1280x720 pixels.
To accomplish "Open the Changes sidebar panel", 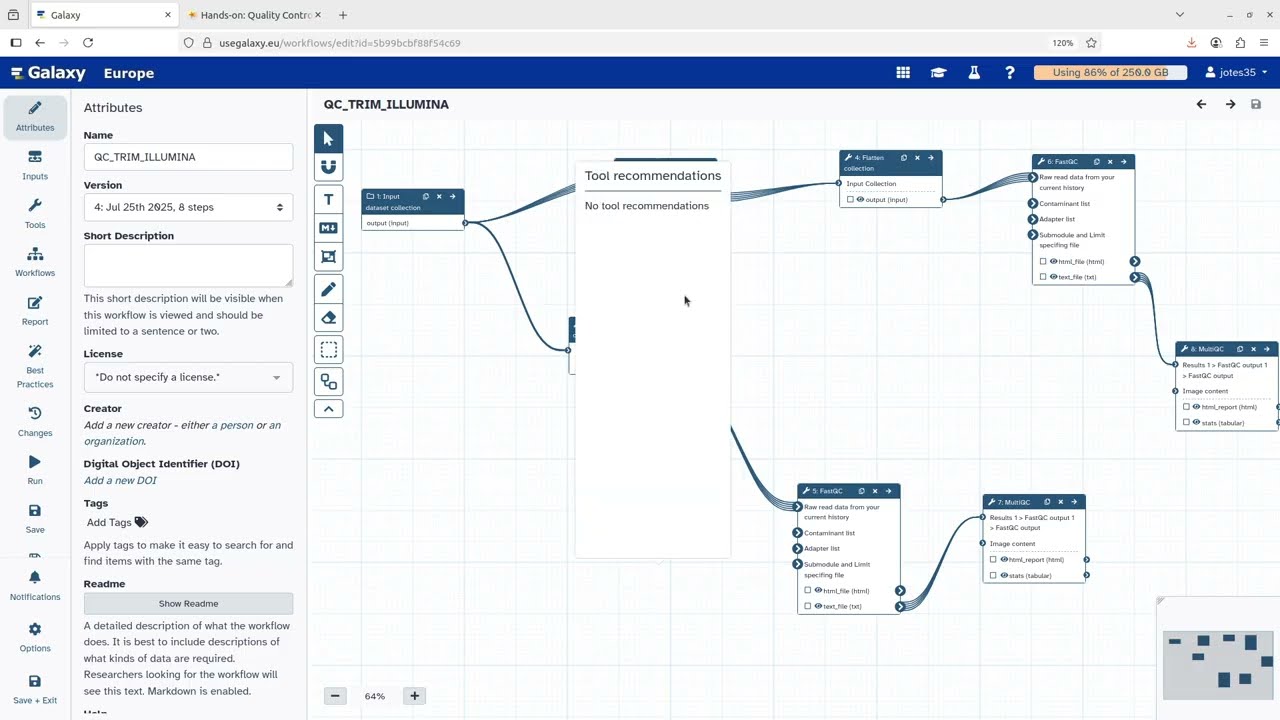I will [x=35, y=422].
